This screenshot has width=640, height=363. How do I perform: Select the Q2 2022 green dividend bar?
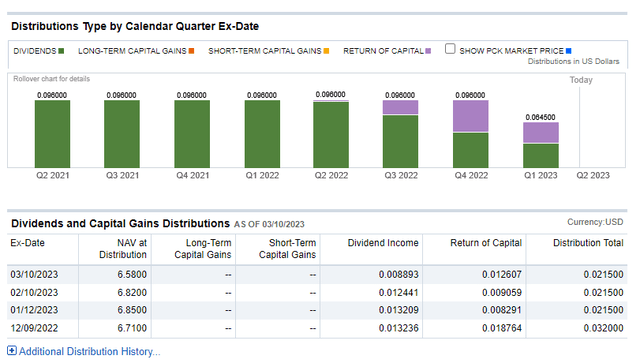coord(331,135)
